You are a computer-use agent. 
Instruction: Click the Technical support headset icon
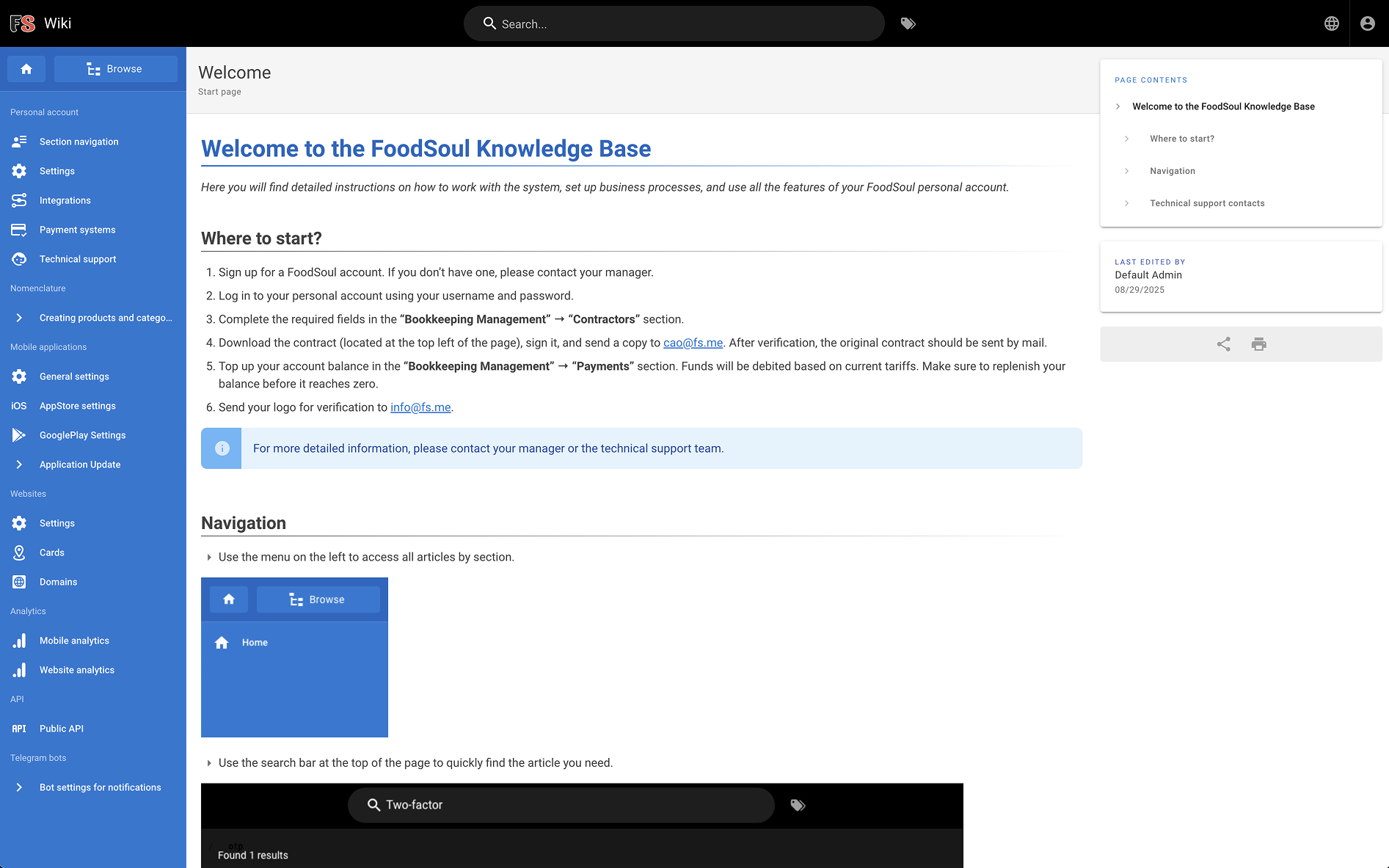pyautogui.click(x=19, y=259)
